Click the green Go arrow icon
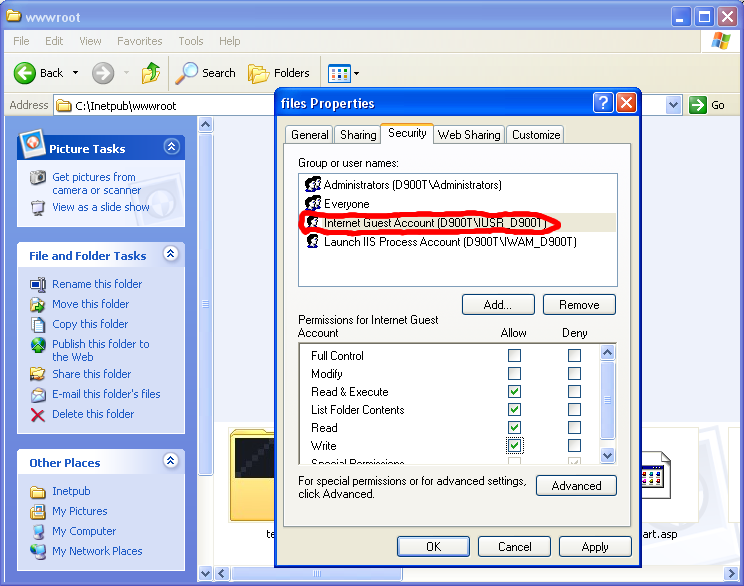 coord(698,105)
